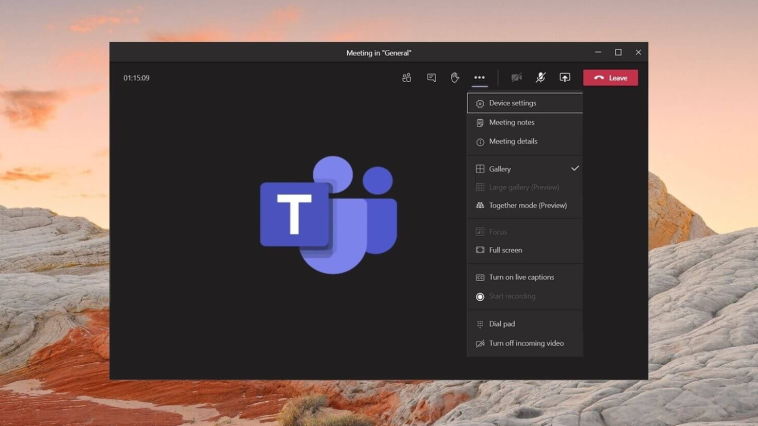This screenshot has height=426, width=758.
Task: Open the Dial pad
Action: [x=525, y=324]
